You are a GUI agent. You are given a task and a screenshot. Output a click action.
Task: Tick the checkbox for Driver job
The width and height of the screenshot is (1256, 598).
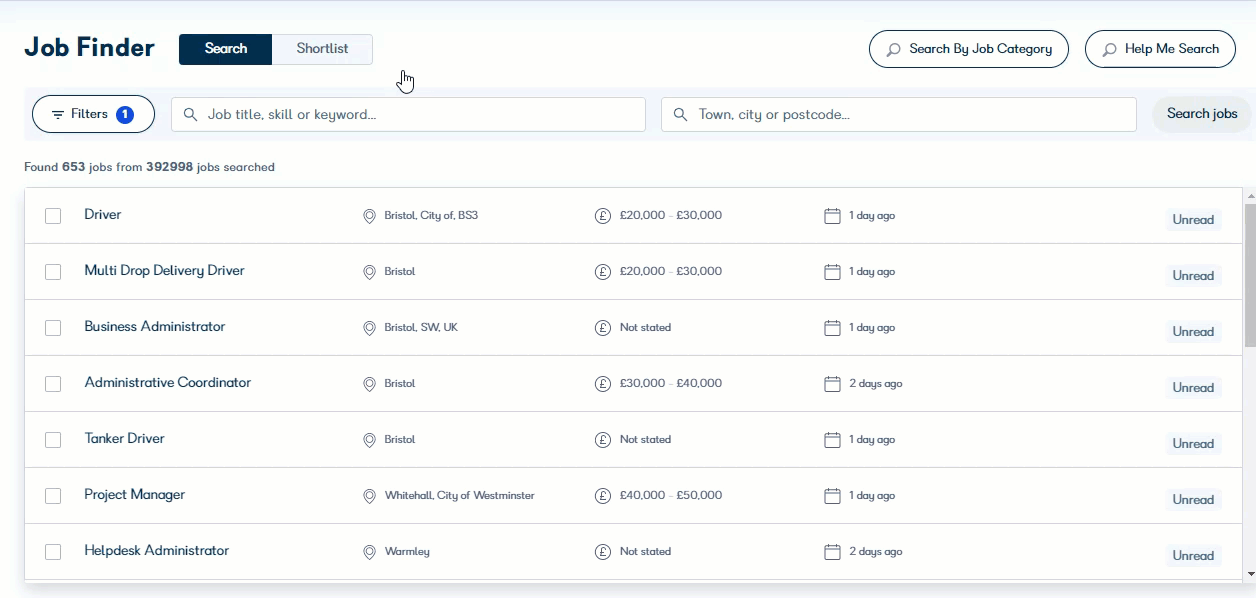point(53,216)
